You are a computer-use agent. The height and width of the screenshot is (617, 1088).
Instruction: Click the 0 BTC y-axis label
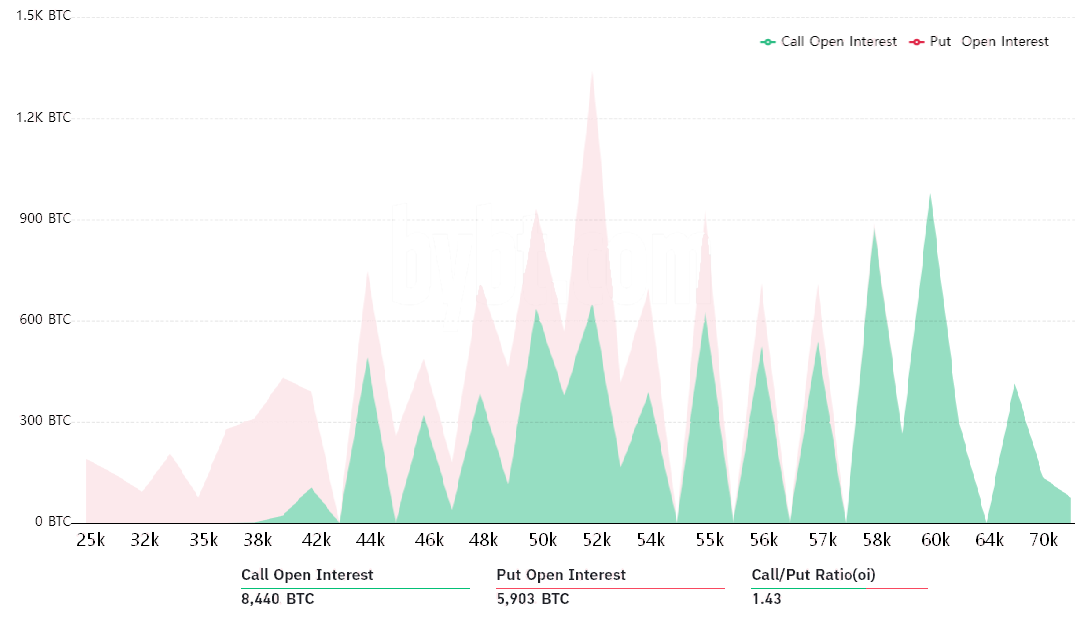coord(52,522)
